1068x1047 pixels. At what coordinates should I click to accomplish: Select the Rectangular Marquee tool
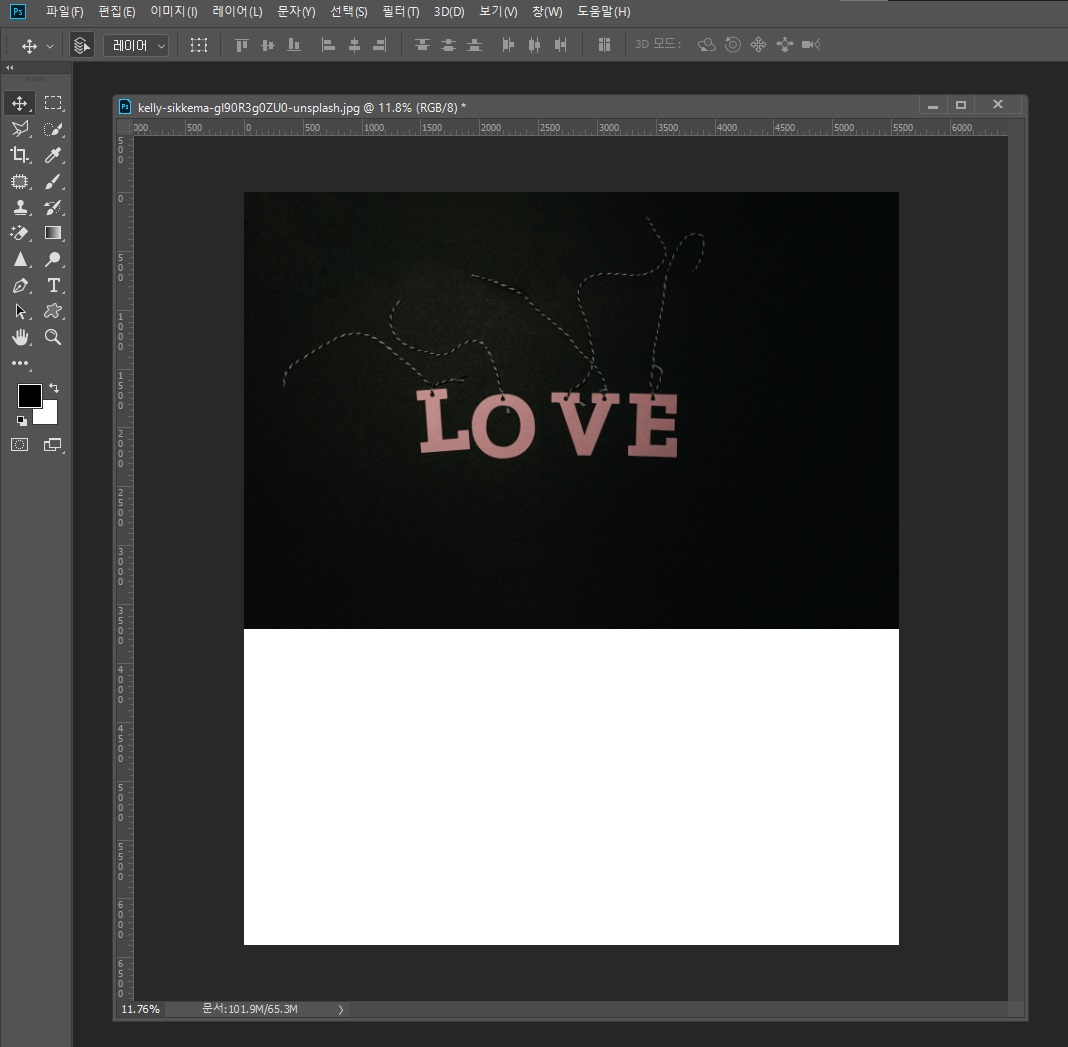click(x=52, y=103)
